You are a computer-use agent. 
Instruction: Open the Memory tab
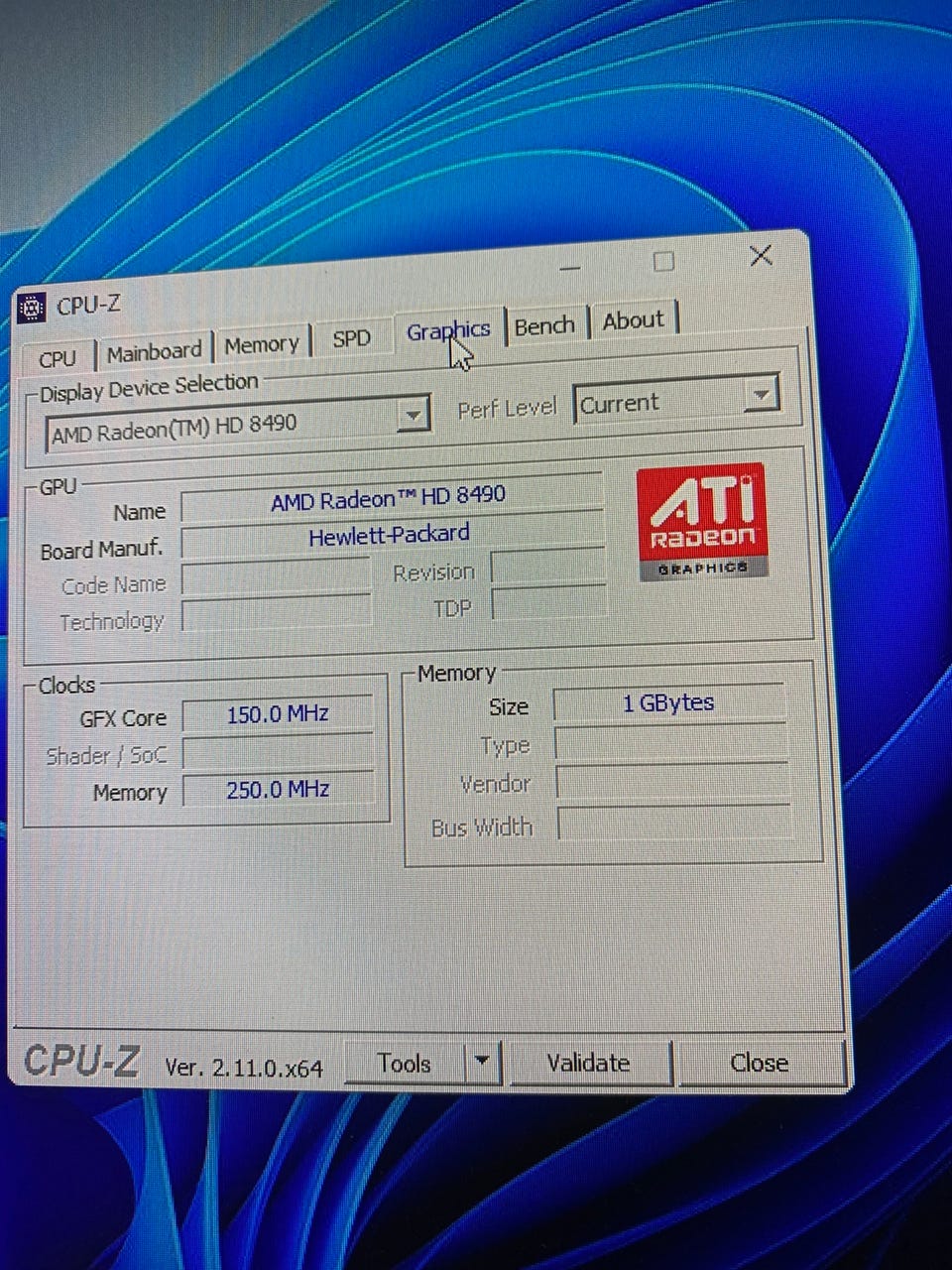click(262, 344)
